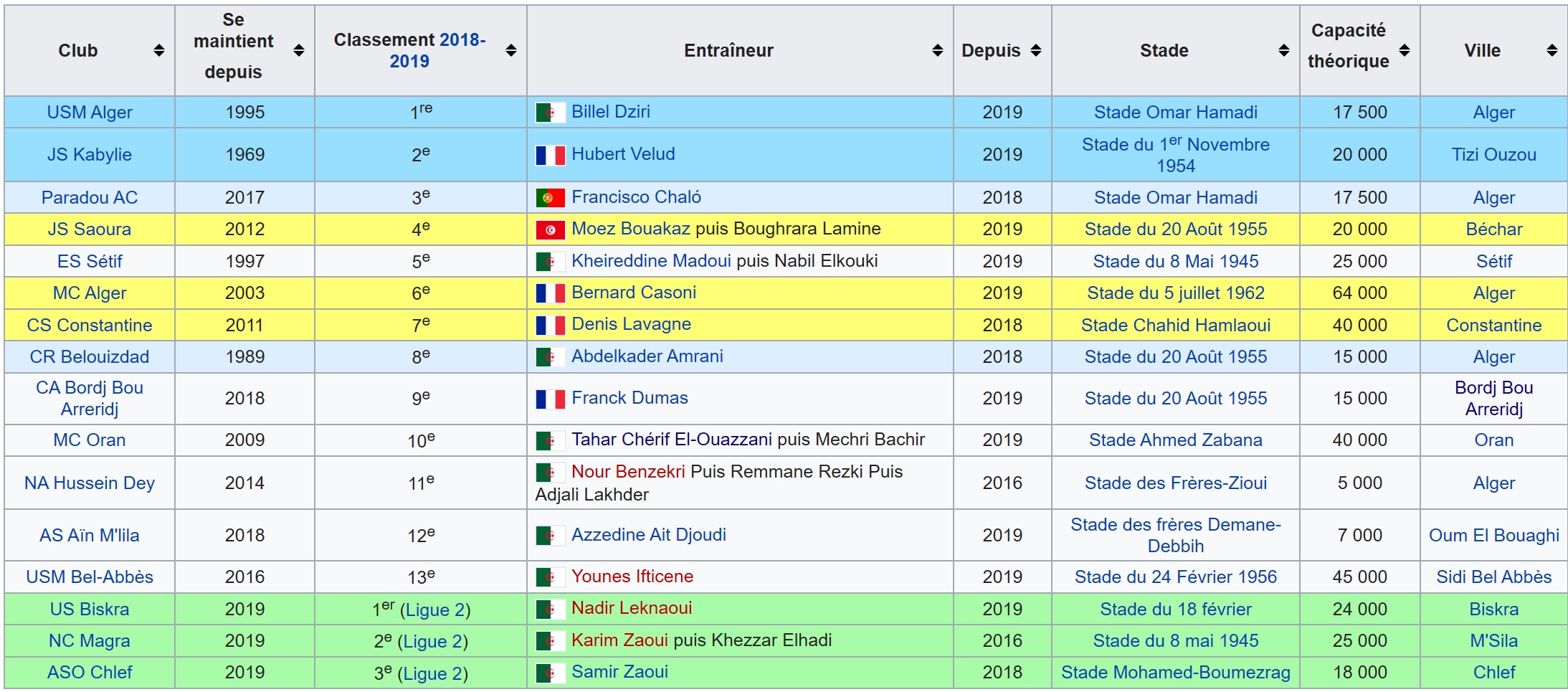Open Stade du 5 juillet 1962 link
1568x692 pixels.
coord(1176,293)
